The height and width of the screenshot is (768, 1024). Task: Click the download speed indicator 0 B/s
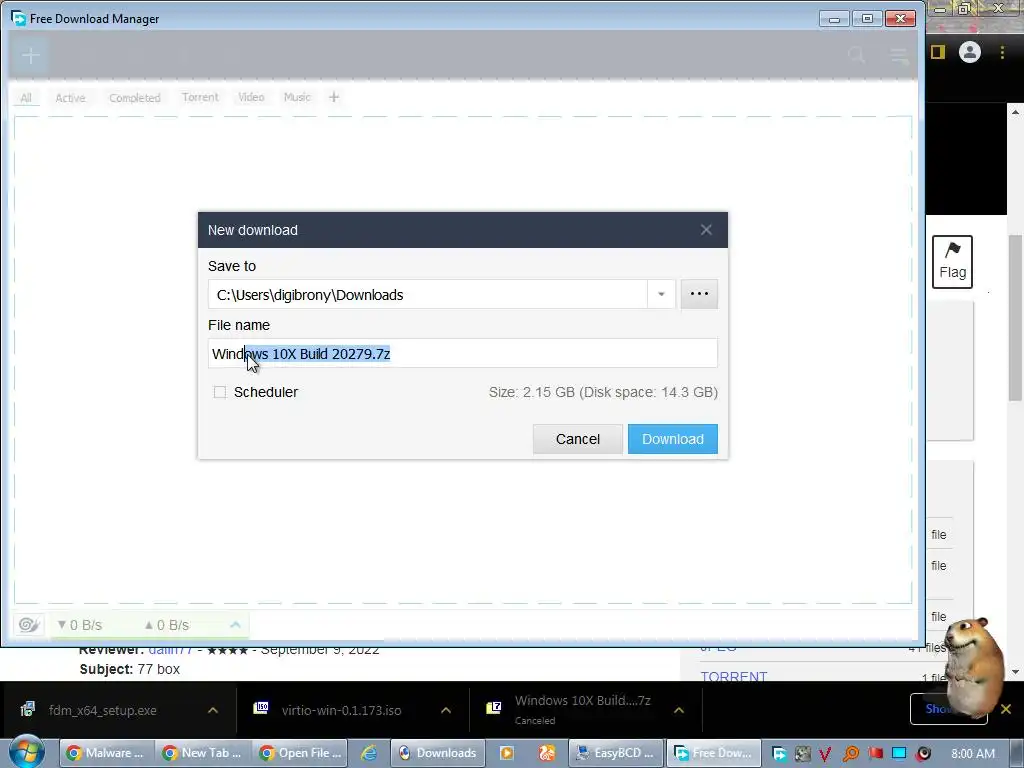click(x=80, y=625)
